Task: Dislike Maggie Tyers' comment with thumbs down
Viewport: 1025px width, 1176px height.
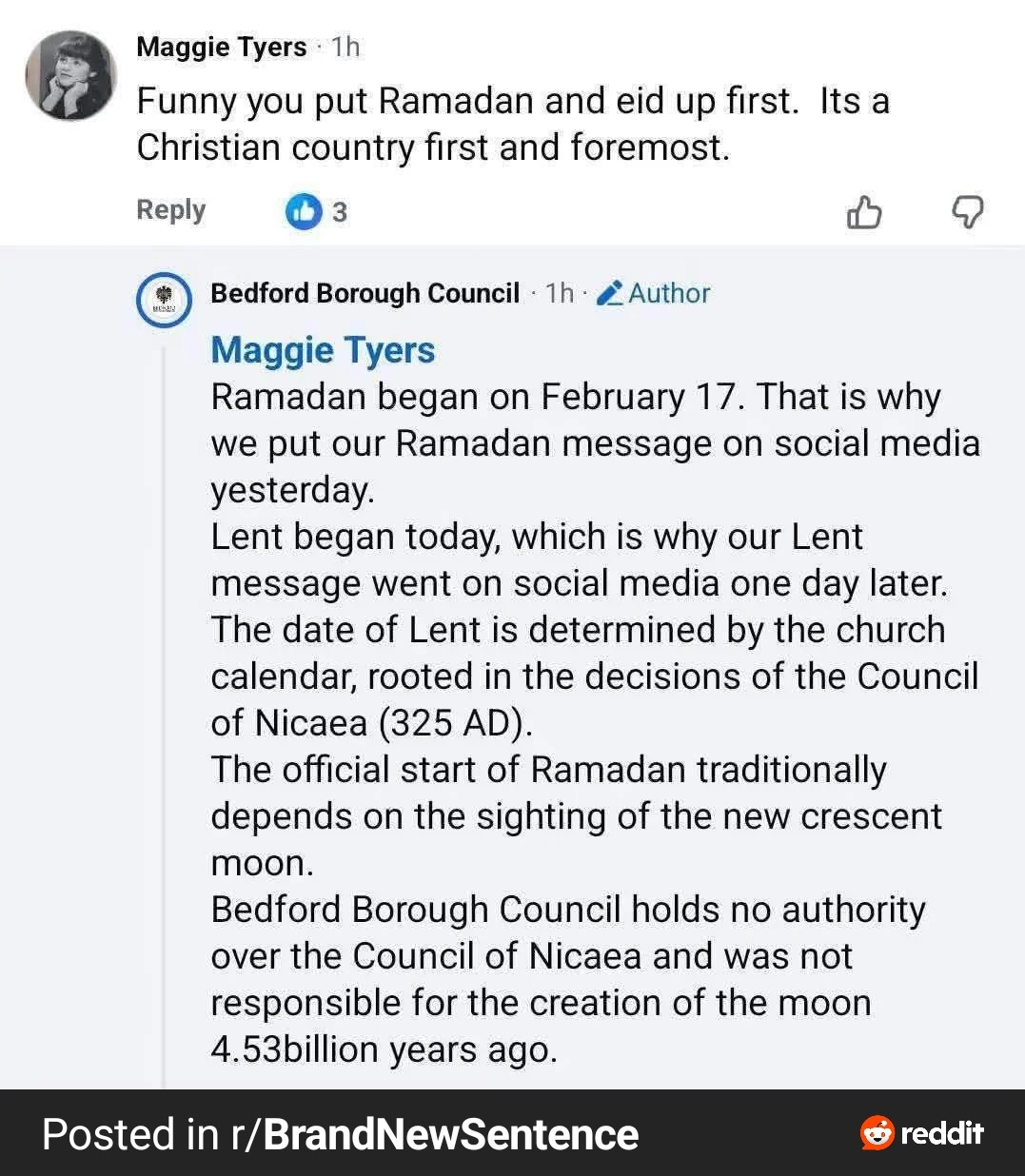Action: [x=968, y=212]
